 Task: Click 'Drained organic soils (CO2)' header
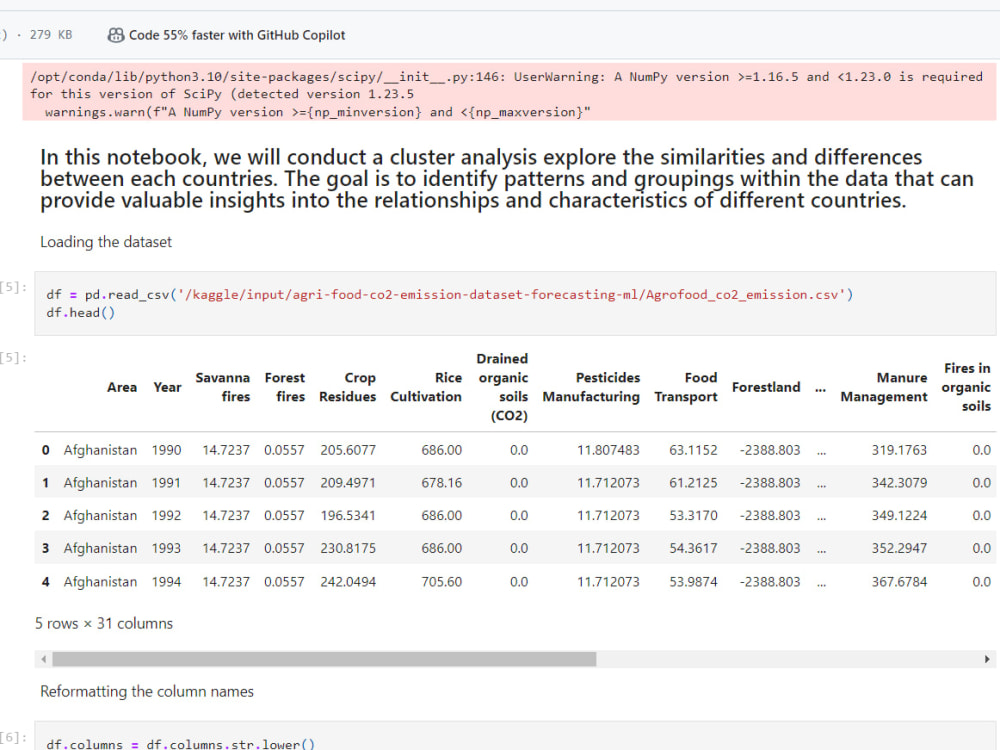click(x=503, y=387)
